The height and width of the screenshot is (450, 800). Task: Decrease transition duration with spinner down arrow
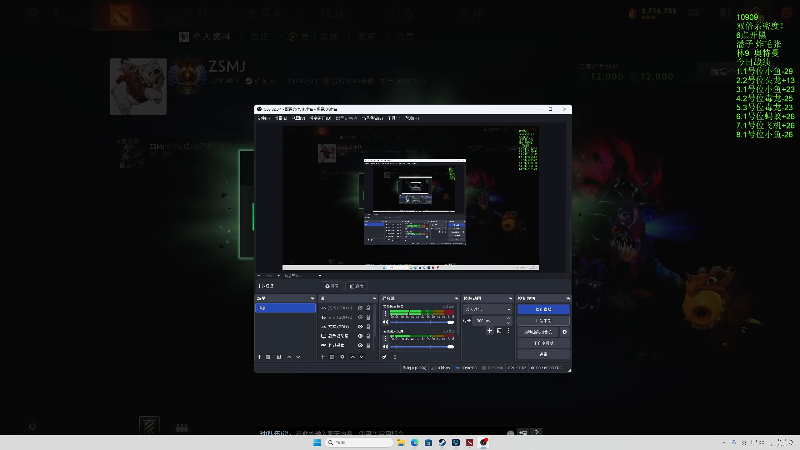point(509,323)
